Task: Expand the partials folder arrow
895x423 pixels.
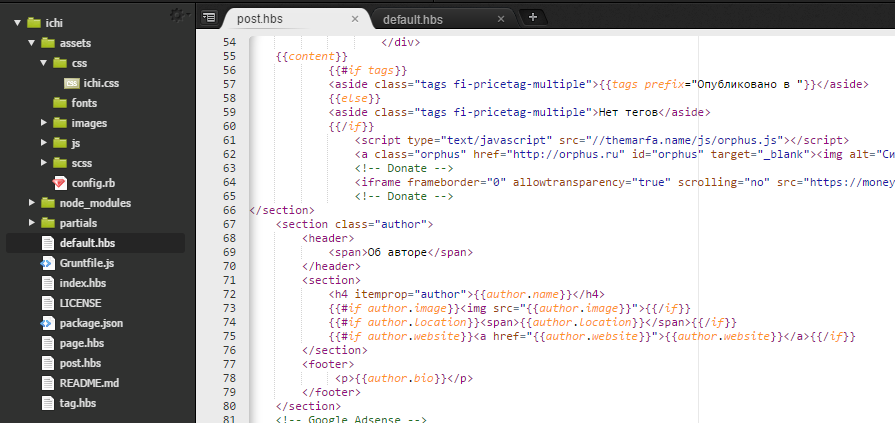Action: click(31, 223)
